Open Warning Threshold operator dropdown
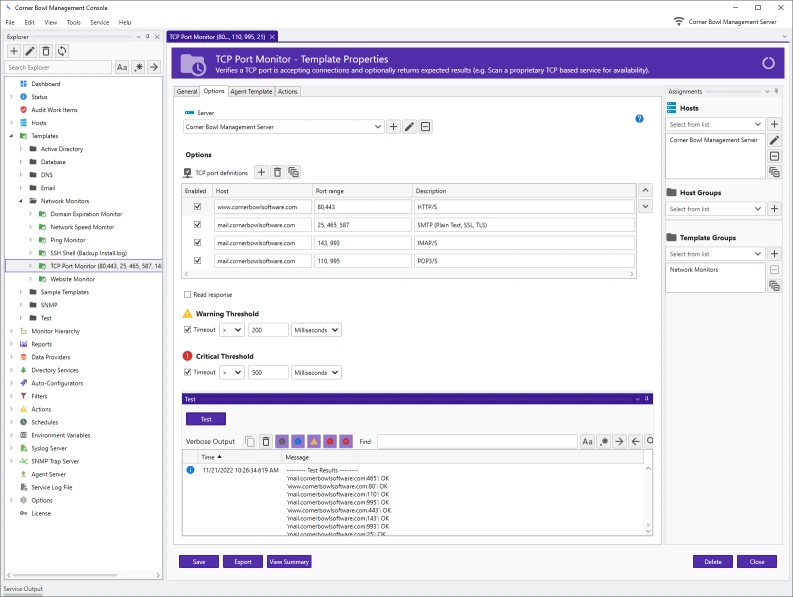The height and width of the screenshot is (597, 793). click(x=232, y=330)
